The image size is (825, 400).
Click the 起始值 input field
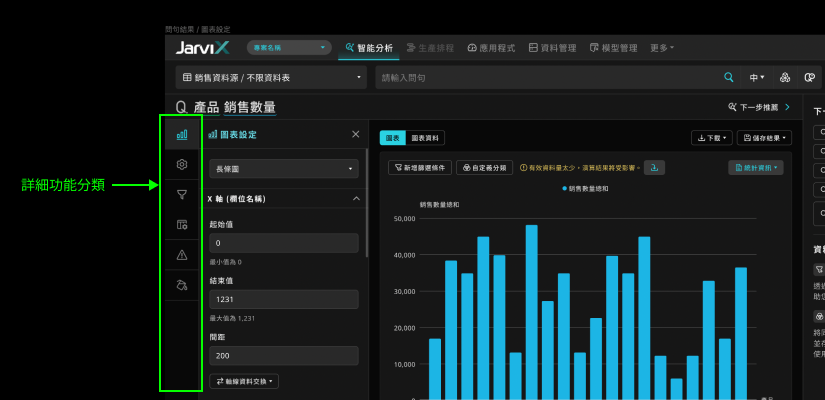click(284, 243)
